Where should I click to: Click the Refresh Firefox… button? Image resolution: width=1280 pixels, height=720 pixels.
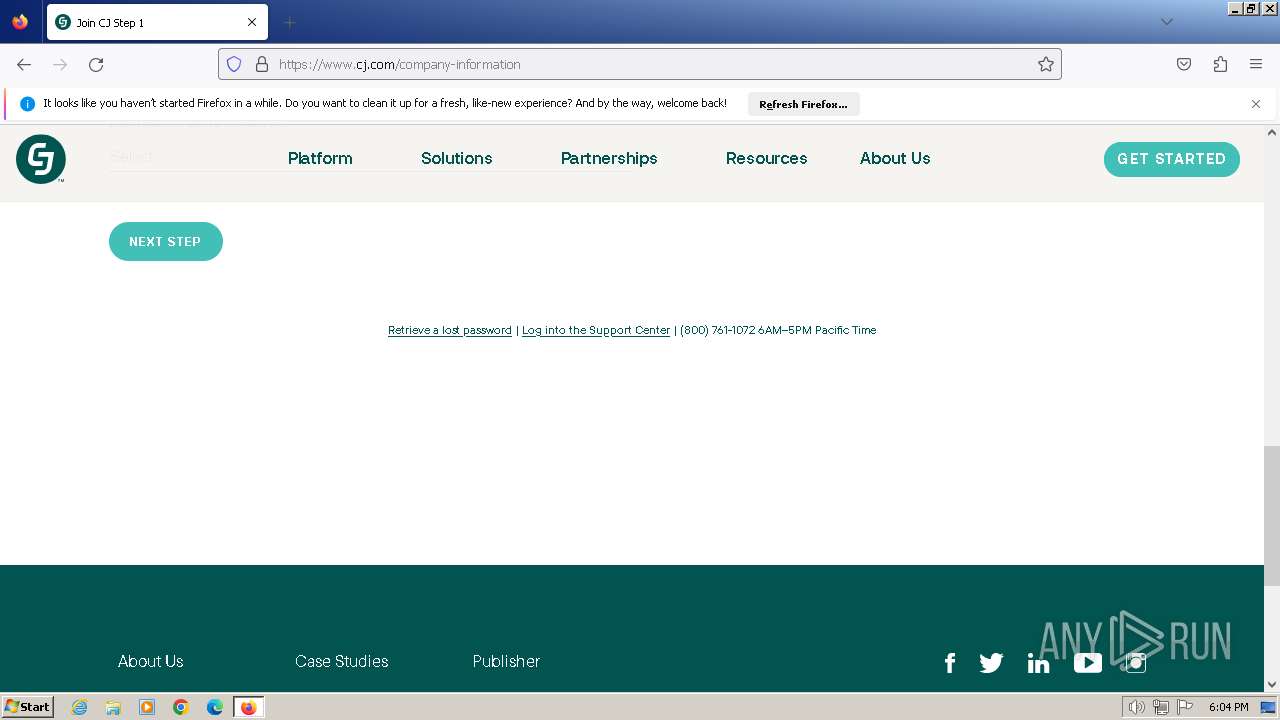point(803,104)
